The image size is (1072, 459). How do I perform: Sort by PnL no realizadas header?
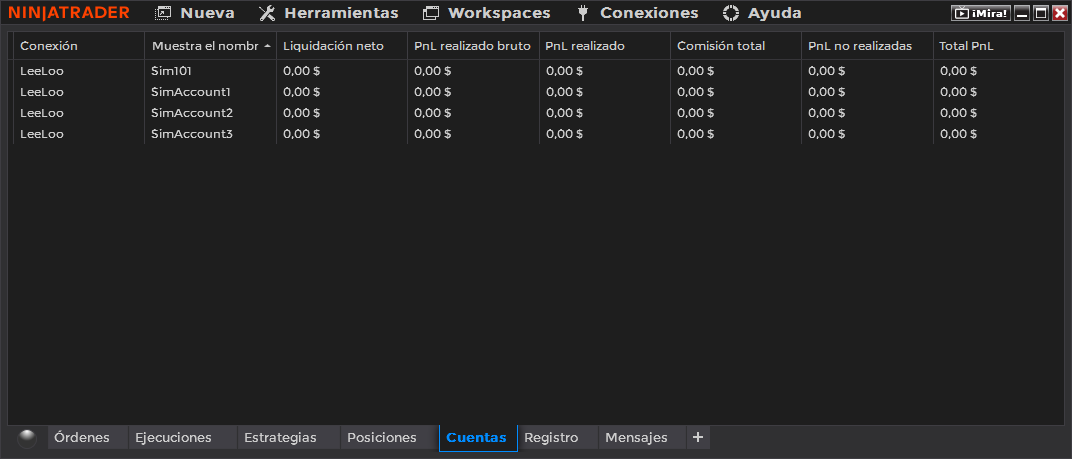click(867, 46)
